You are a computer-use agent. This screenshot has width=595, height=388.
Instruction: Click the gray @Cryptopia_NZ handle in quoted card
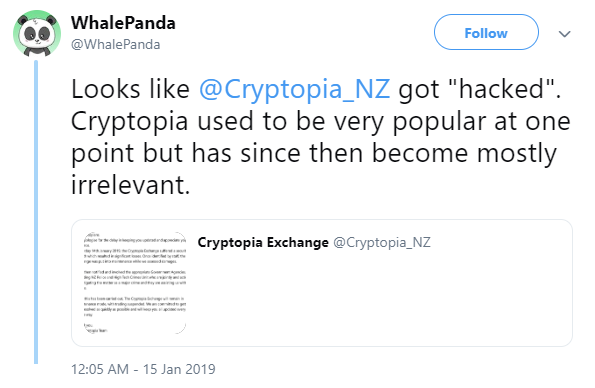coord(382,242)
